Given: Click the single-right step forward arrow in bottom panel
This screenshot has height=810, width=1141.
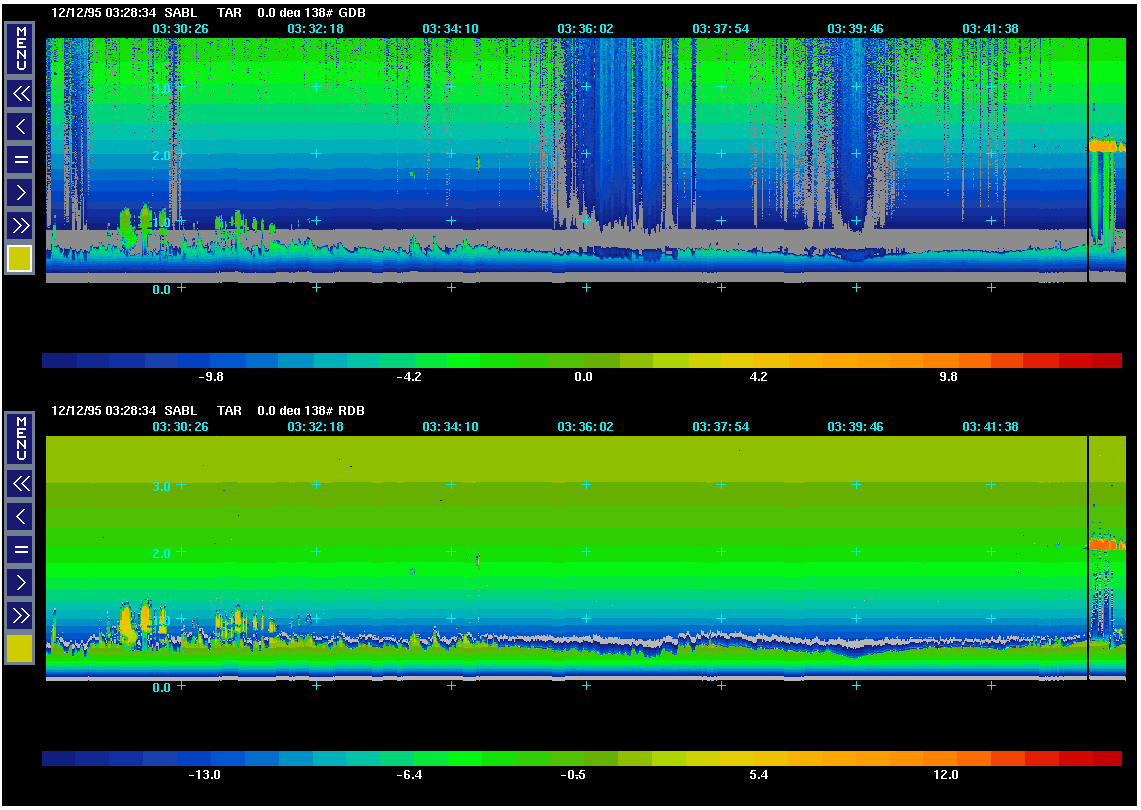Looking at the screenshot, I should [x=20, y=582].
